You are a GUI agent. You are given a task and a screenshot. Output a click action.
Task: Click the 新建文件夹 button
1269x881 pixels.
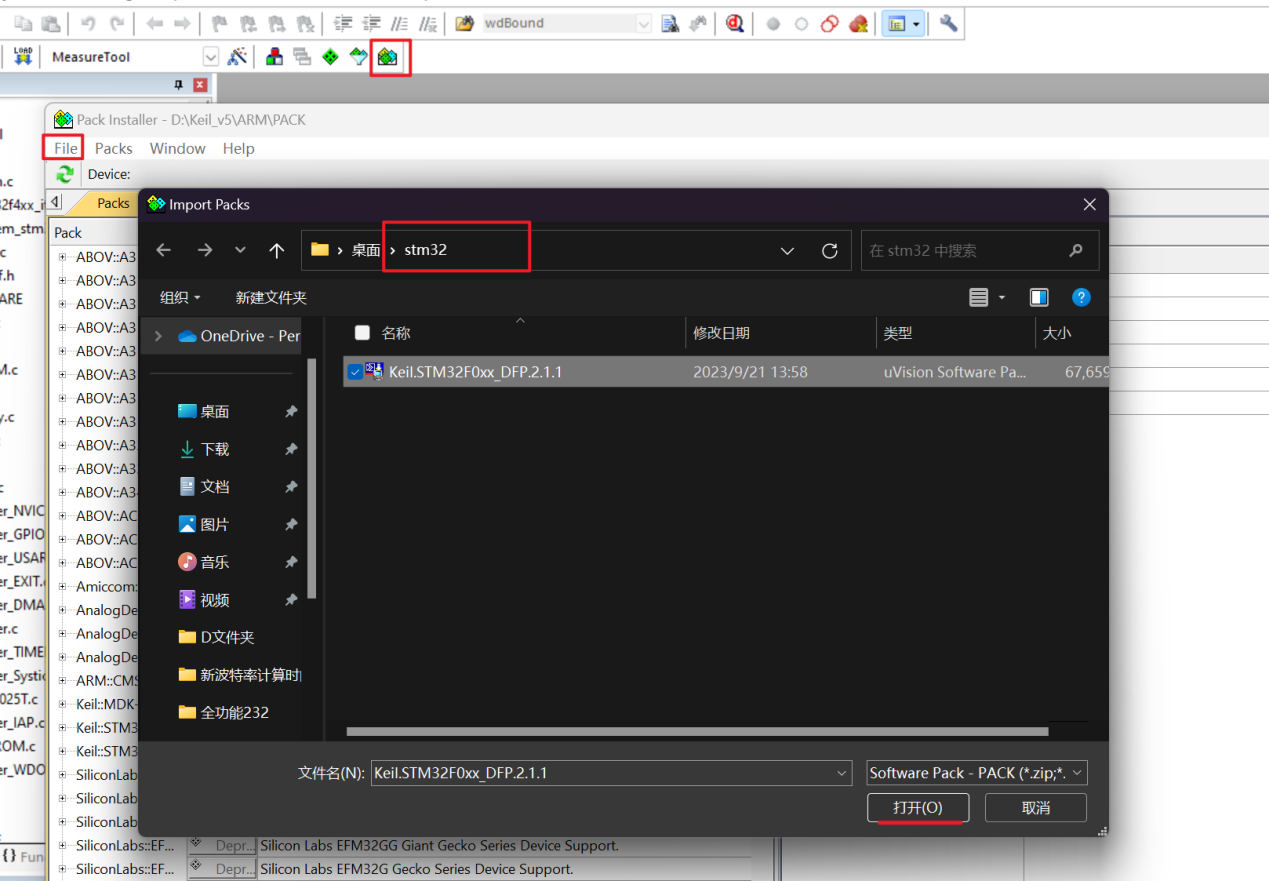pyautogui.click(x=271, y=297)
